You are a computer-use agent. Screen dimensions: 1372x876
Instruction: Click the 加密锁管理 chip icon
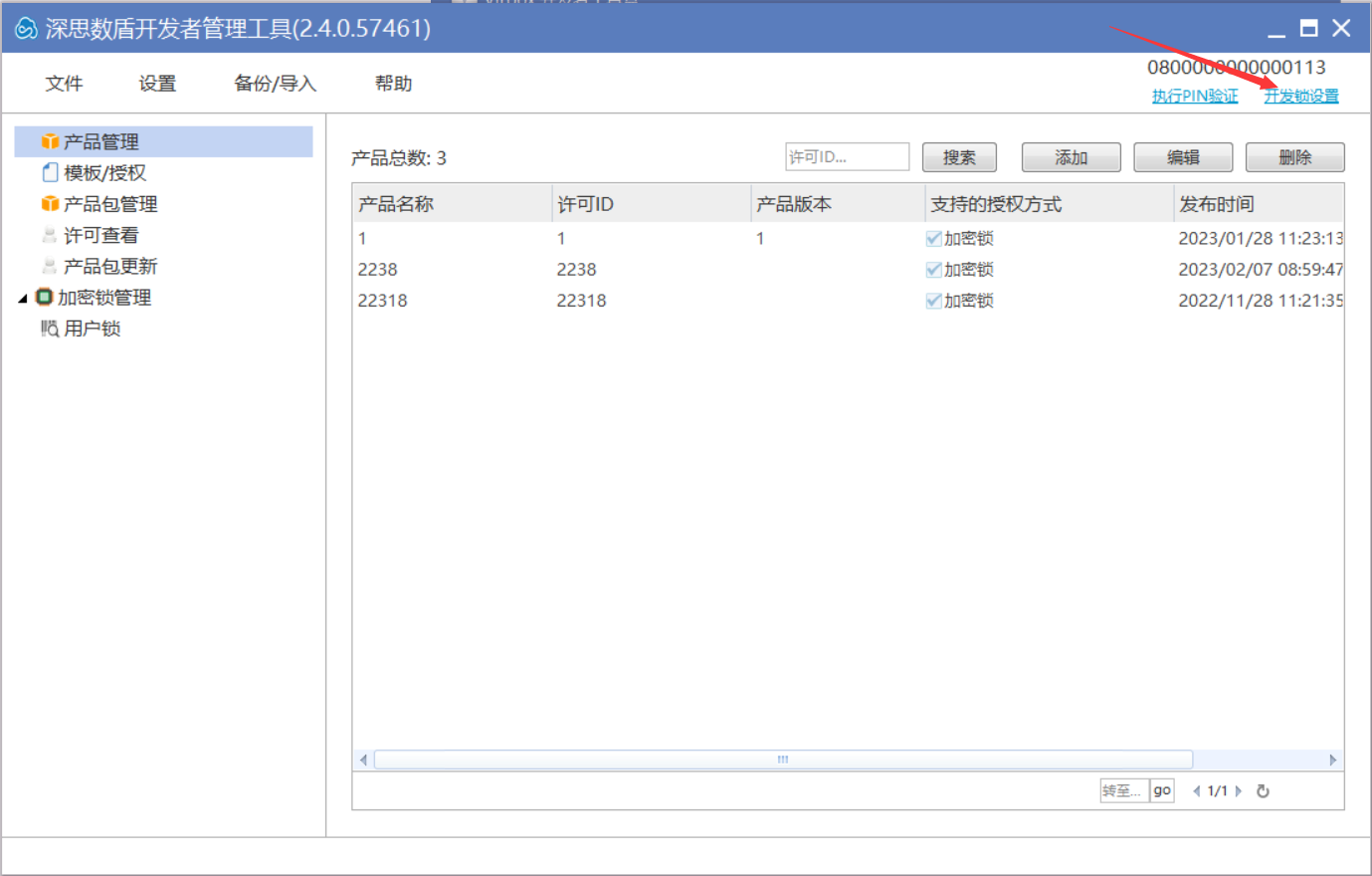(x=44, y=297)
